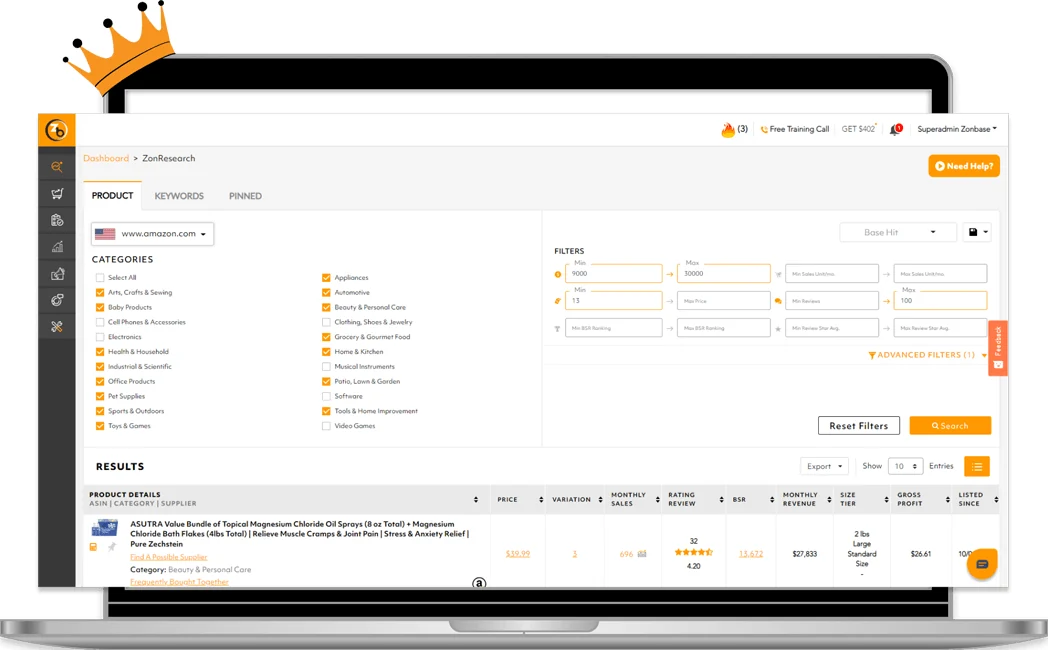Open the www.amazon.com marketplace dropdown

click(152, 234)
